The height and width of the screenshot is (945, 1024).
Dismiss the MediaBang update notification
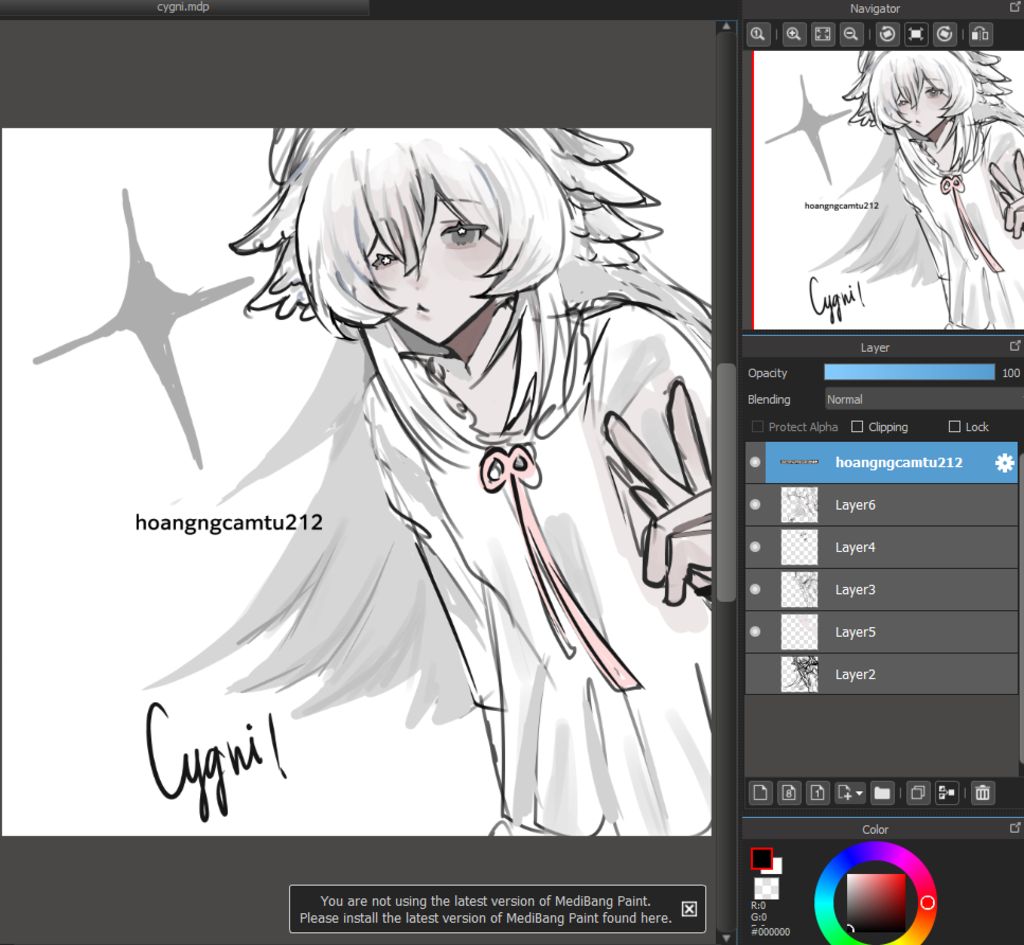689,909
